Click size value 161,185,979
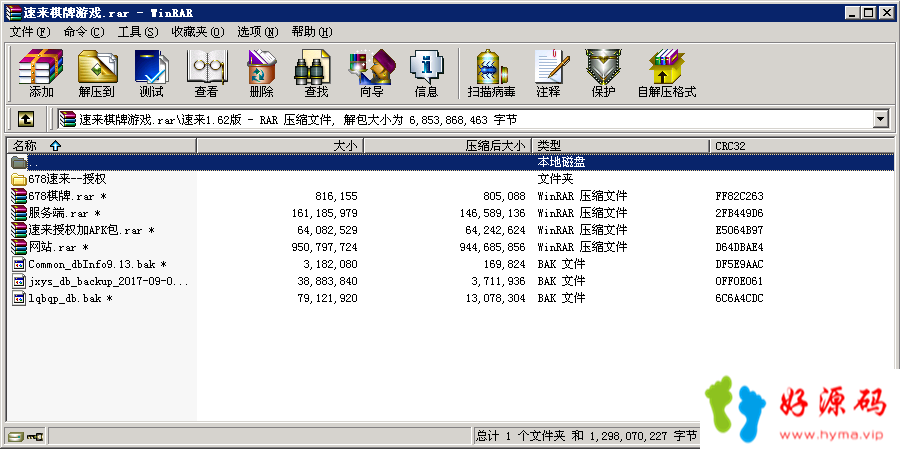This screenshot has height=449, width=900. pos(325,214)
